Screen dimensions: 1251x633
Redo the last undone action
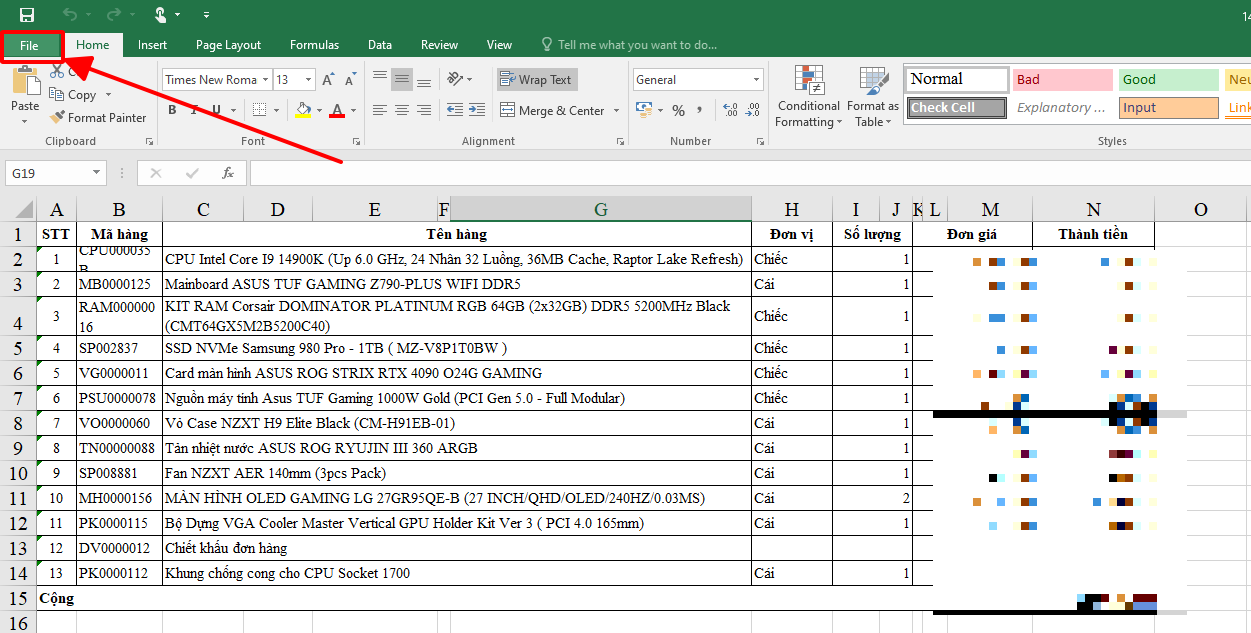(113, 15)
